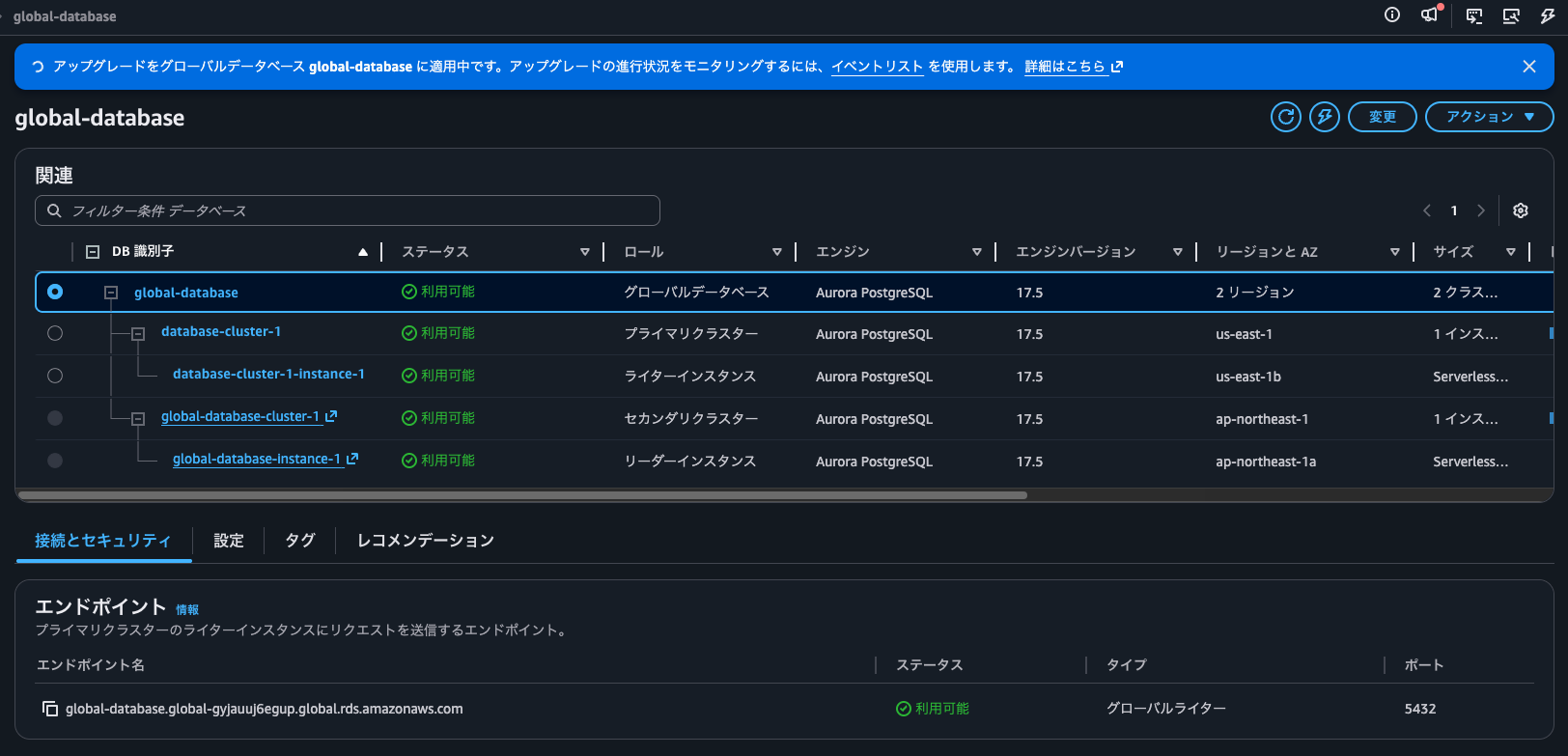Open global-database-cluster-1 external link
Image resolution: width=1568 pixels, height=756 pixels.
[249, 416]
